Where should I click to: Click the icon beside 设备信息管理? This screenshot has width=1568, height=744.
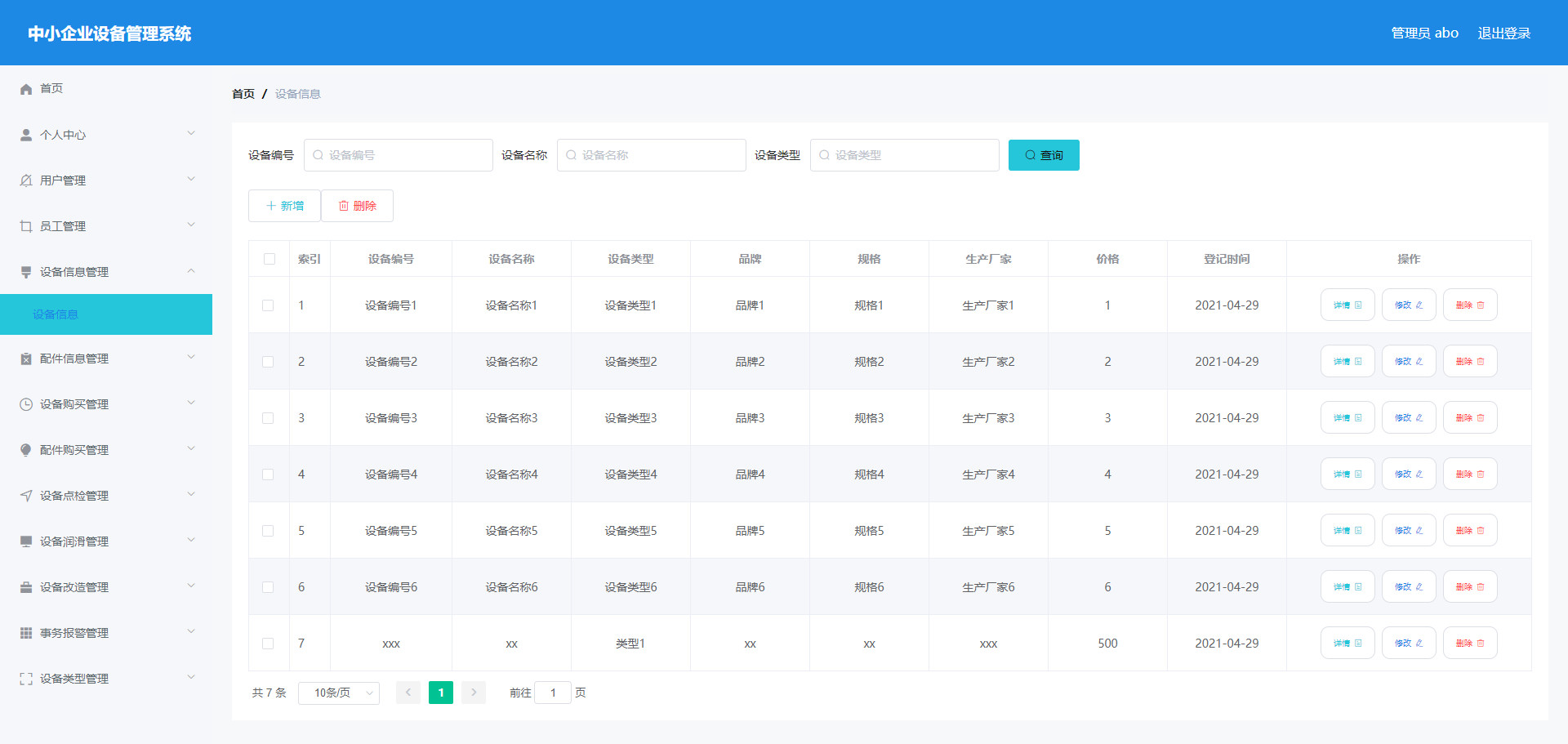pyautogui.click(x=26, y=272)
